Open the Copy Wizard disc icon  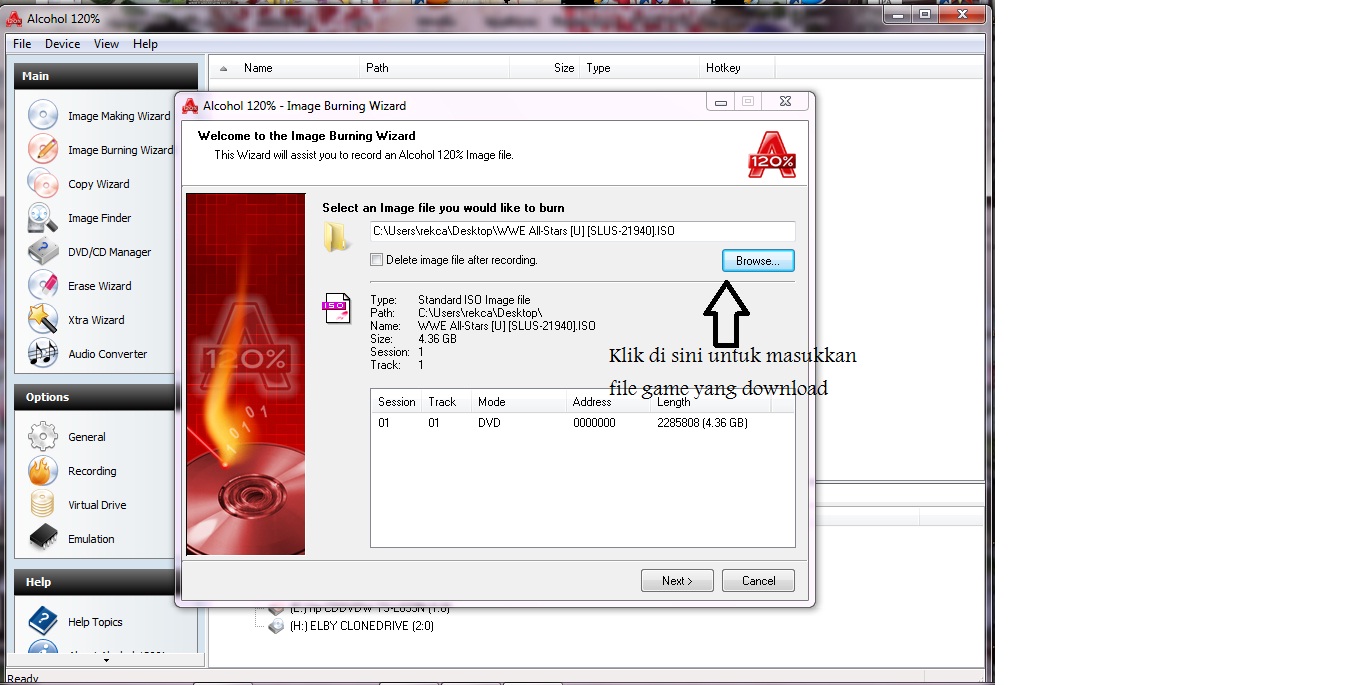point(43,184)
